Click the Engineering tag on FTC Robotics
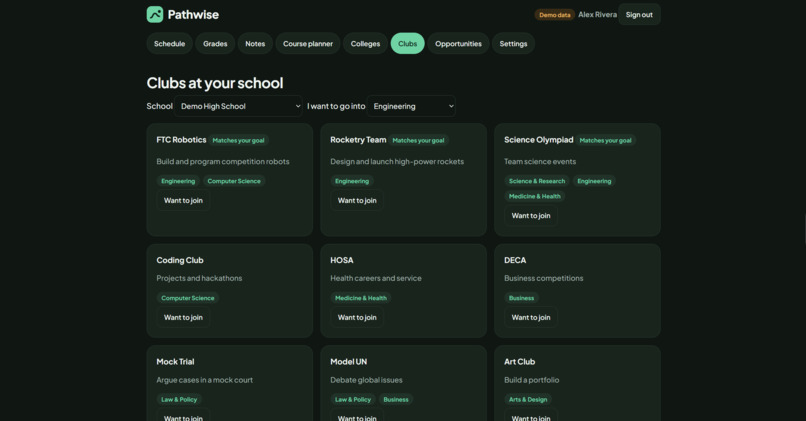The height and width of the screenshot is (421, 806). pyautogui.click(x=178, y=181)
